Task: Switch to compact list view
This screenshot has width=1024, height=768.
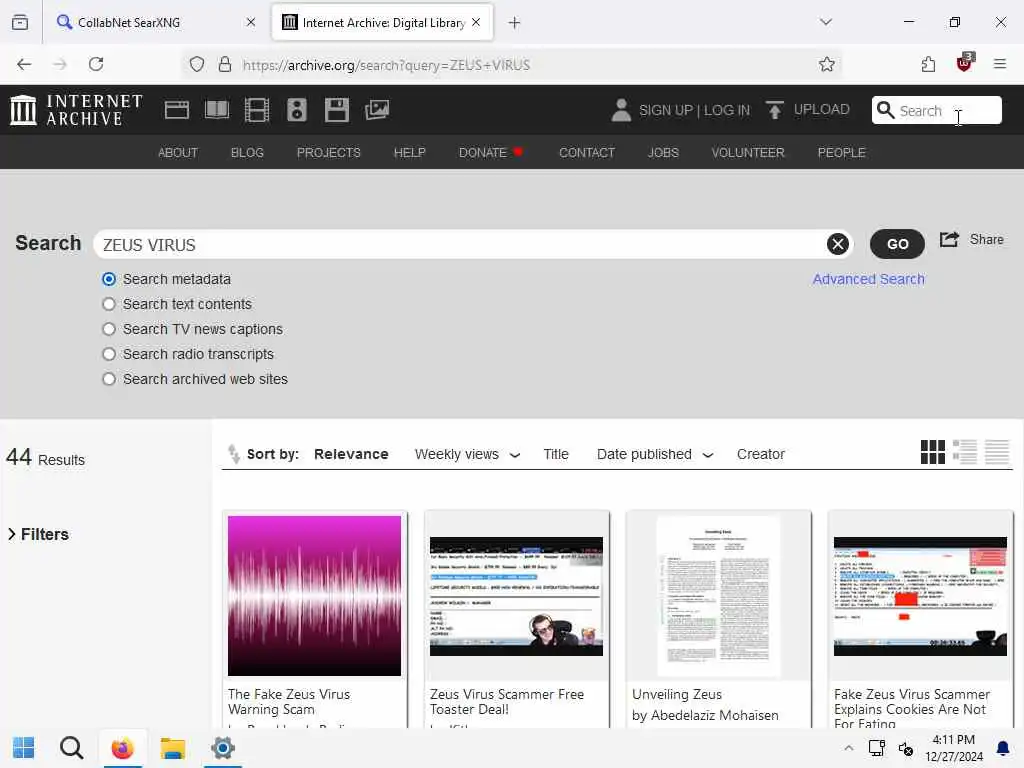Action: [997, 452]
